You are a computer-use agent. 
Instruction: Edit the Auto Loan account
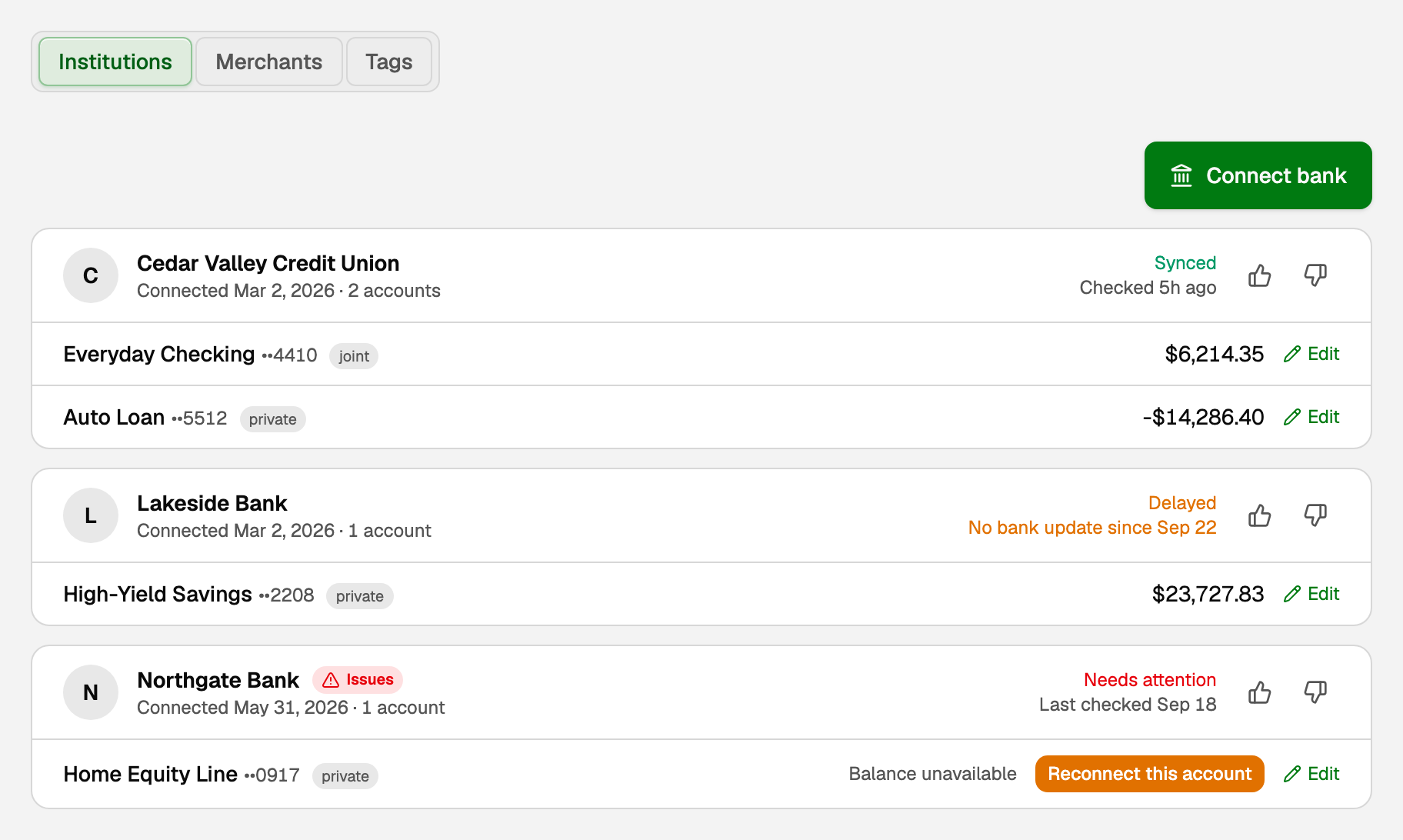pyautogui.click(x=1311, y=417)
